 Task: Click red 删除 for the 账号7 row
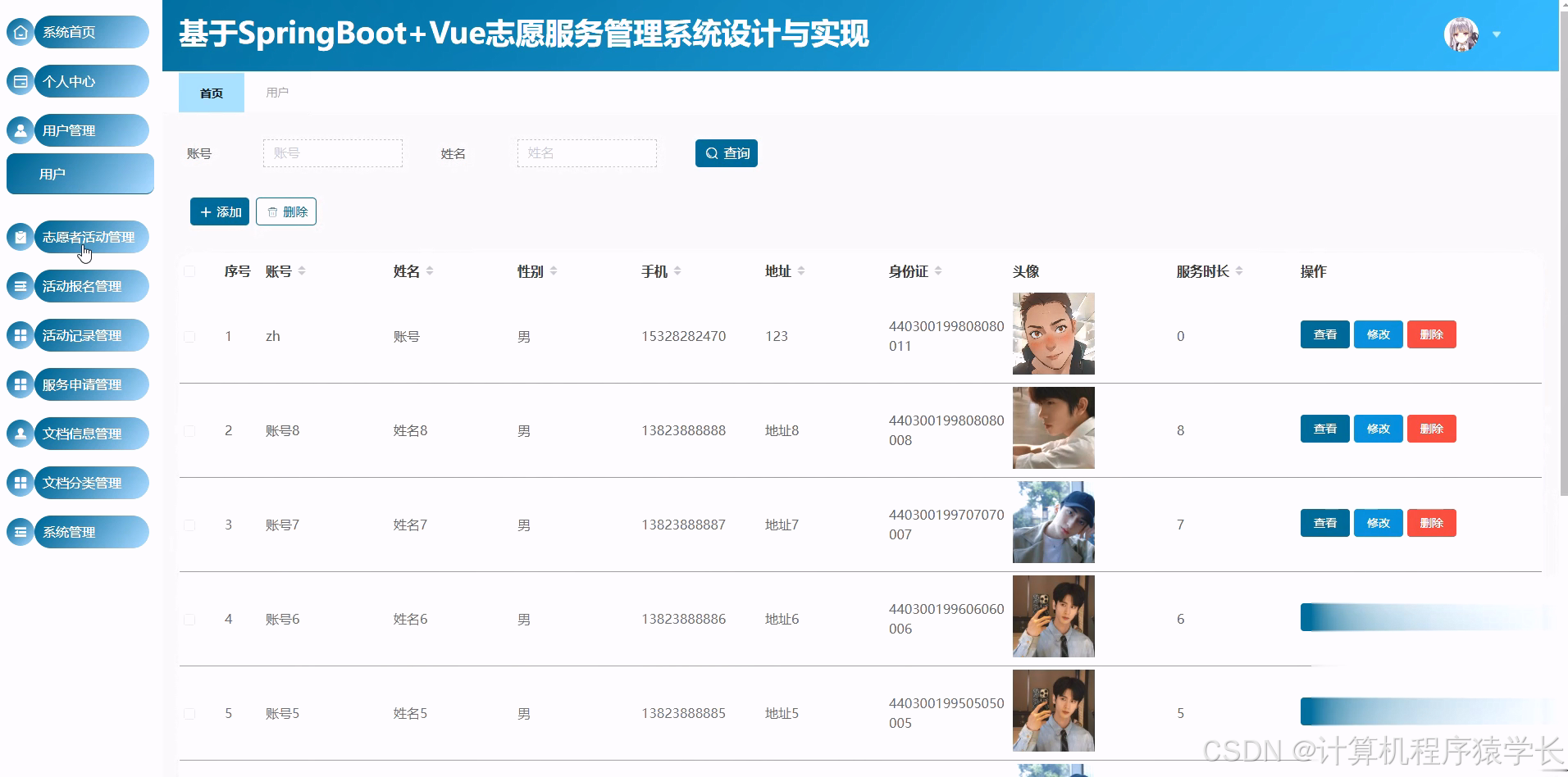[1432, 523]
